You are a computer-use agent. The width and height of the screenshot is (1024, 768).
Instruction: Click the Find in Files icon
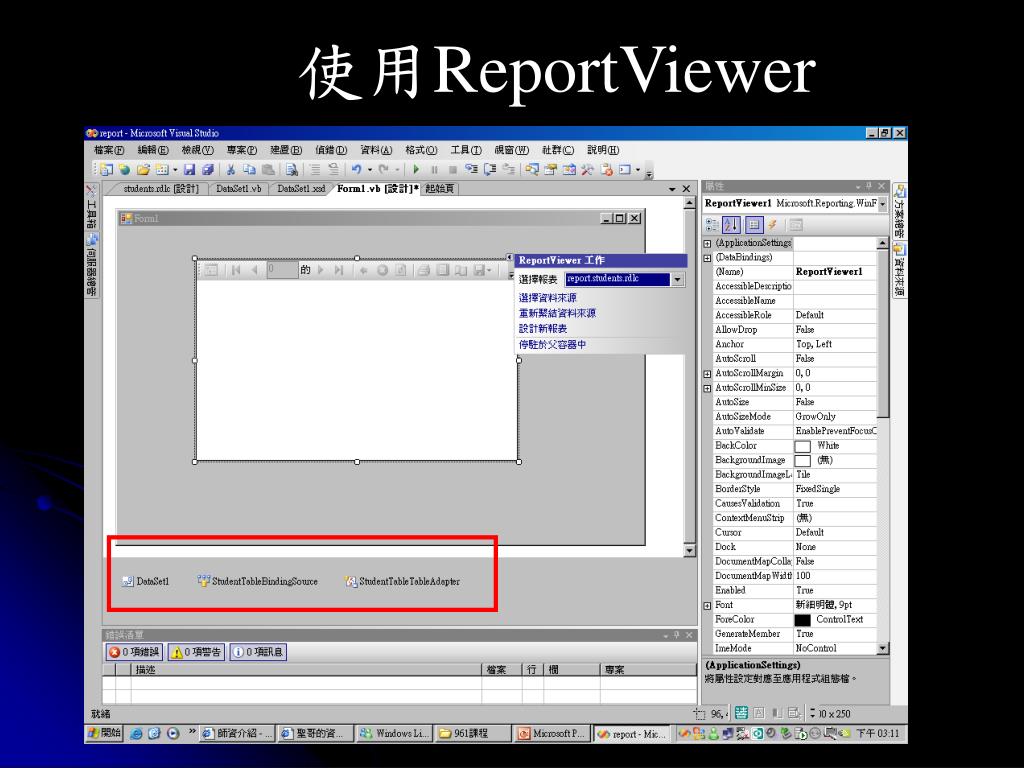pyautogui.click(x=291, y=170)
